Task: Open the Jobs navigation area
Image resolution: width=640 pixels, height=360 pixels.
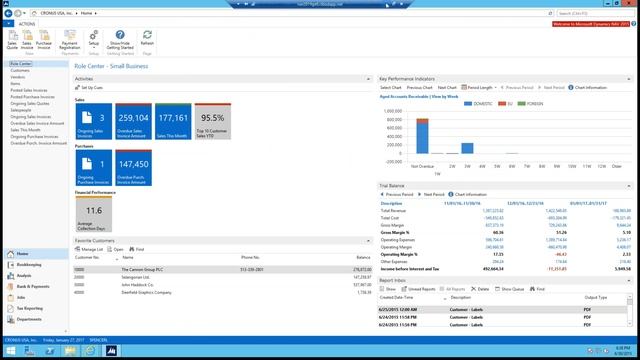Action: [x=36, y=298]
